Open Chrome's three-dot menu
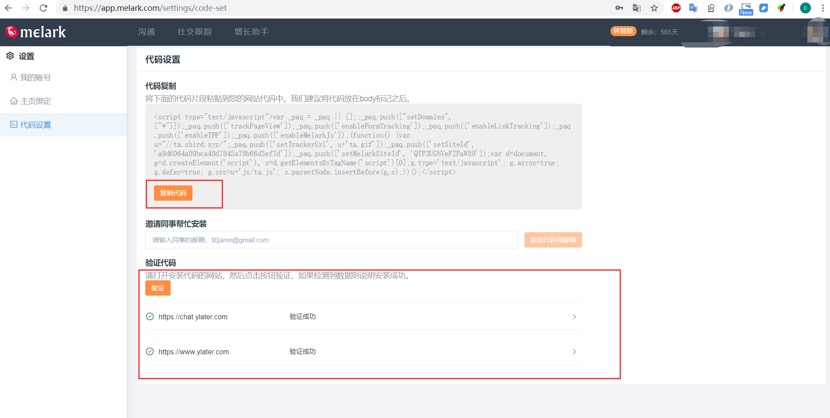Screen dimensions: 830x418 click(x=822, y=8)
